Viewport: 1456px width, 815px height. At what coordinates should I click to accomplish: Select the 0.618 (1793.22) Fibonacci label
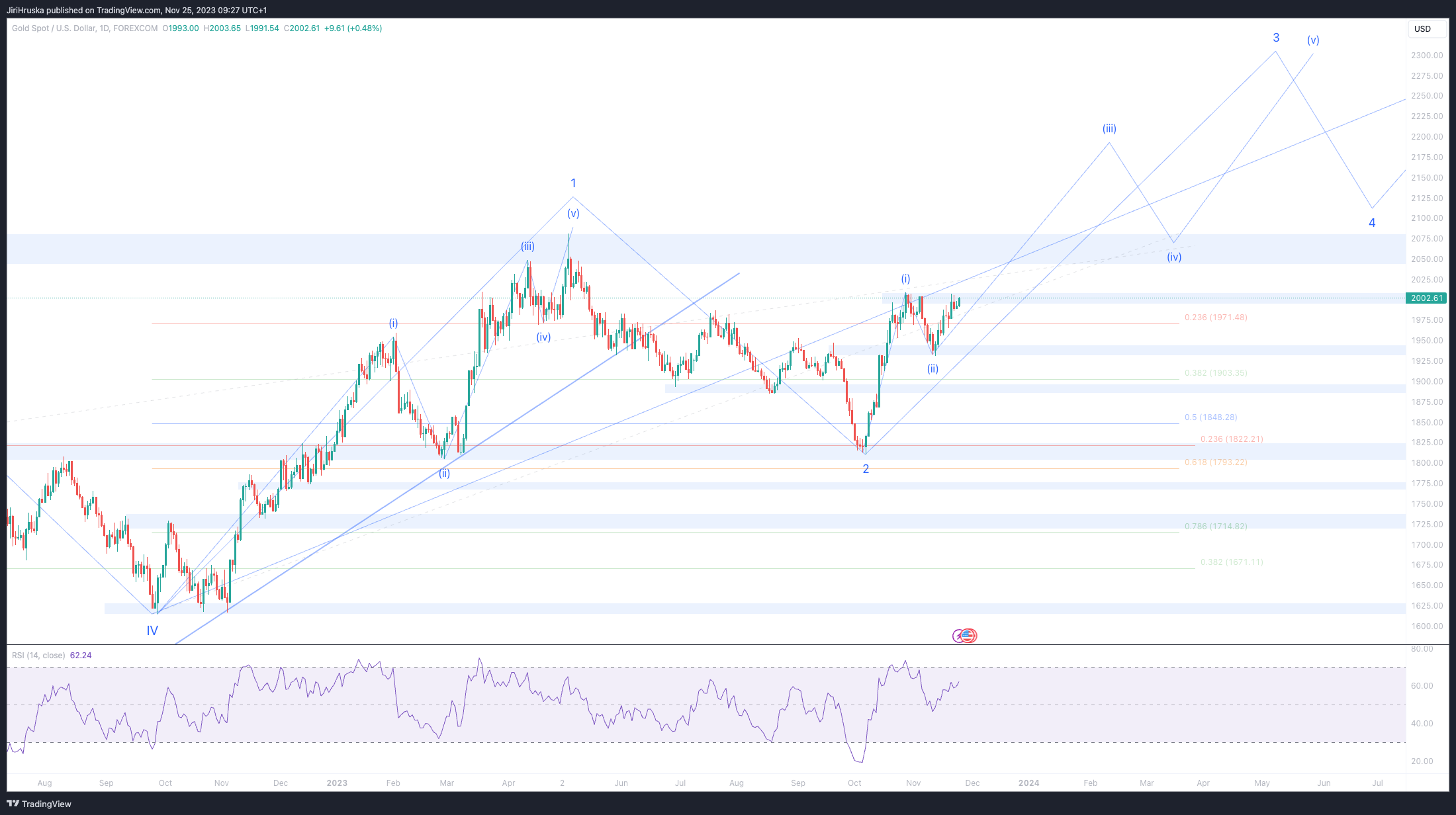click(x=1216, y=462)
